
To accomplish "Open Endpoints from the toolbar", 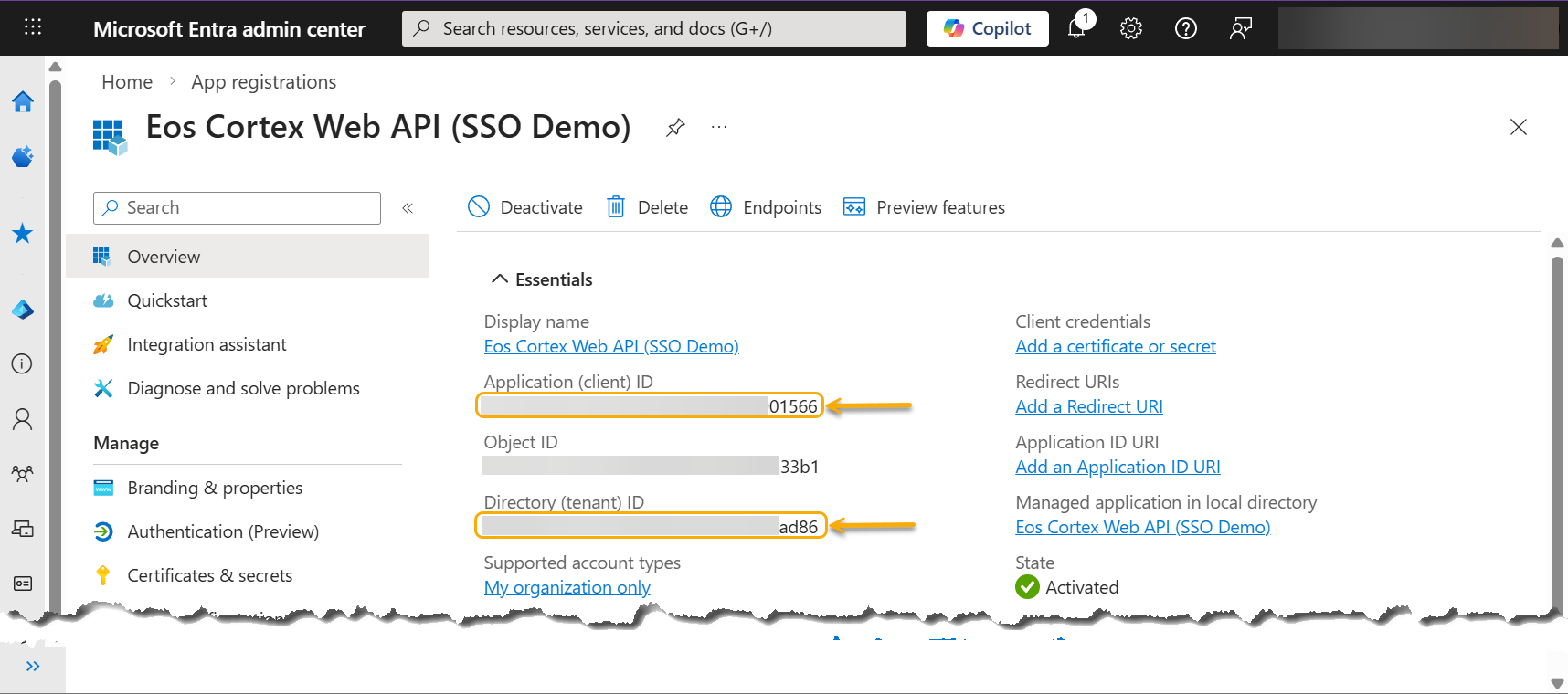I will [766, 207].
